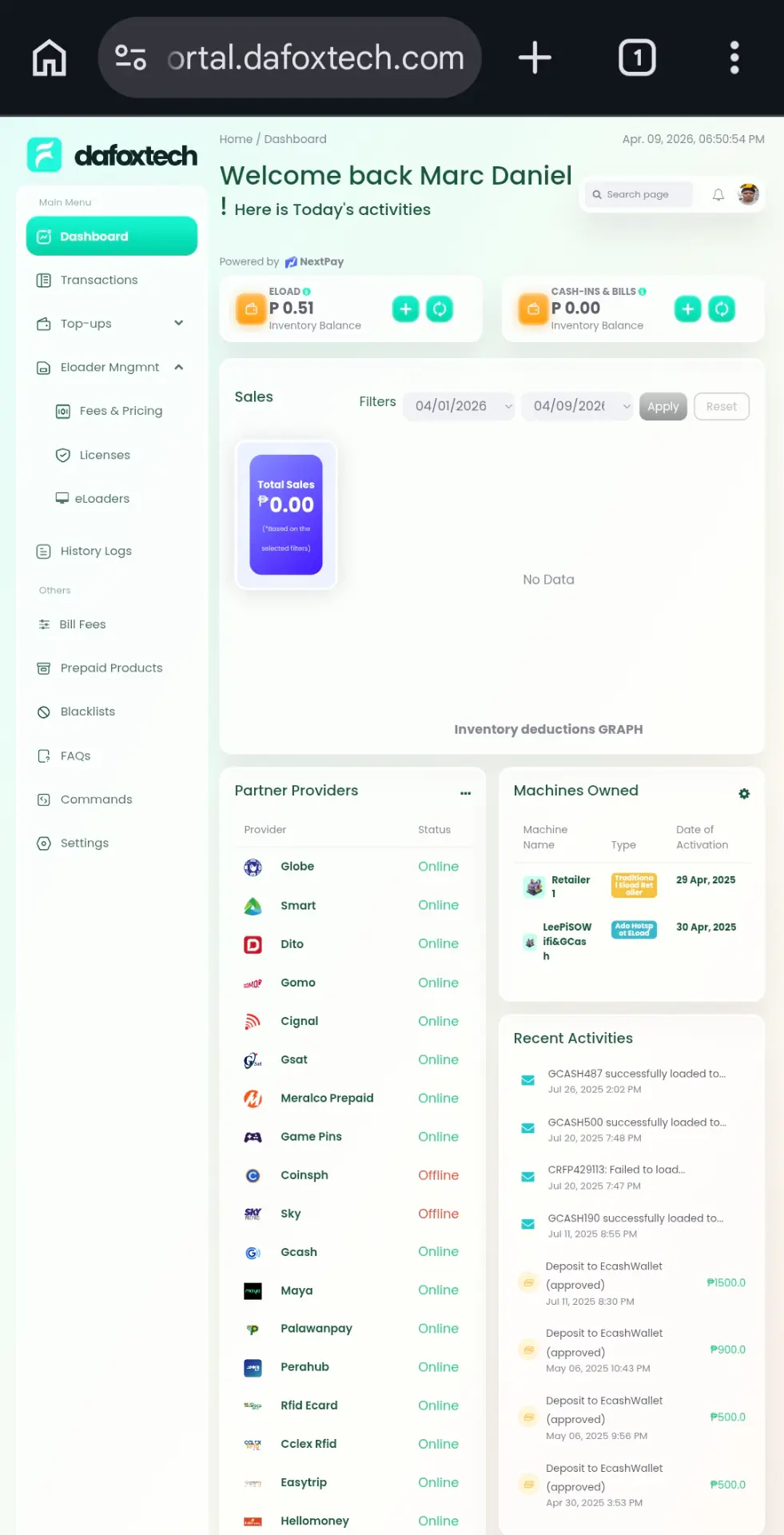784x1535 pixels.
Task: Reset the sales filters
Action: point(722,406)
